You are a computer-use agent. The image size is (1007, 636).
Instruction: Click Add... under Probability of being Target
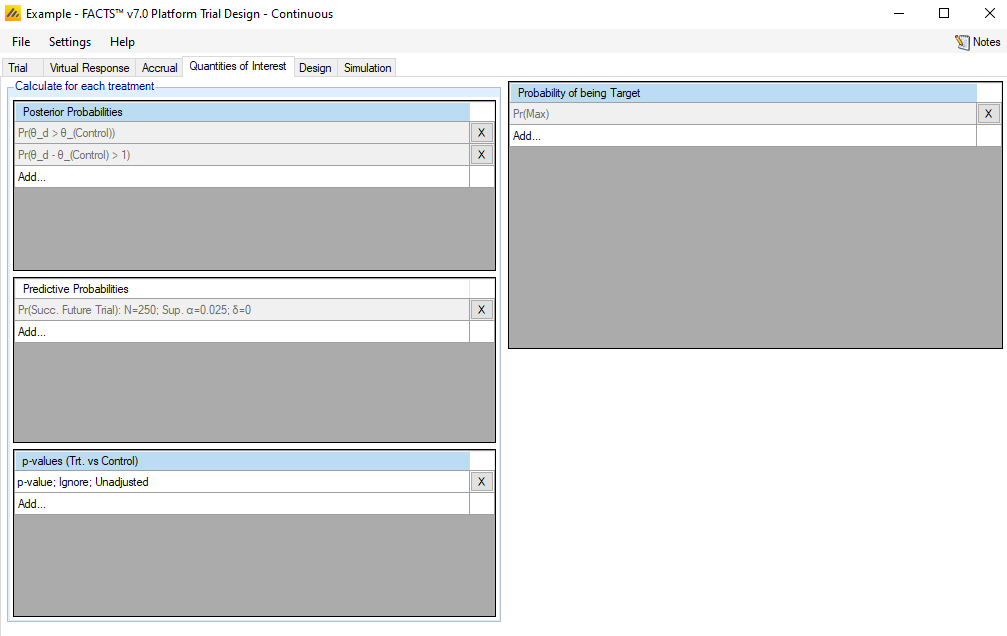point(527,136)
